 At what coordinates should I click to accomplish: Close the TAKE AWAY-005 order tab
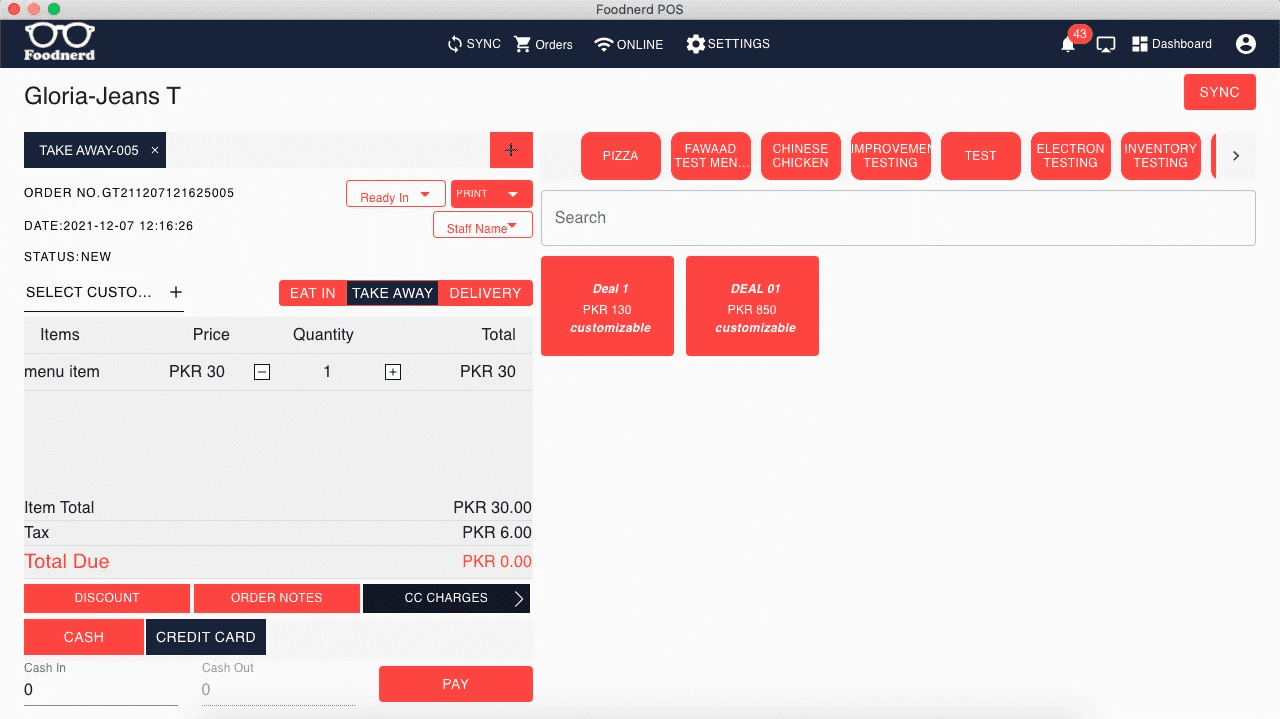click(155, 150)
